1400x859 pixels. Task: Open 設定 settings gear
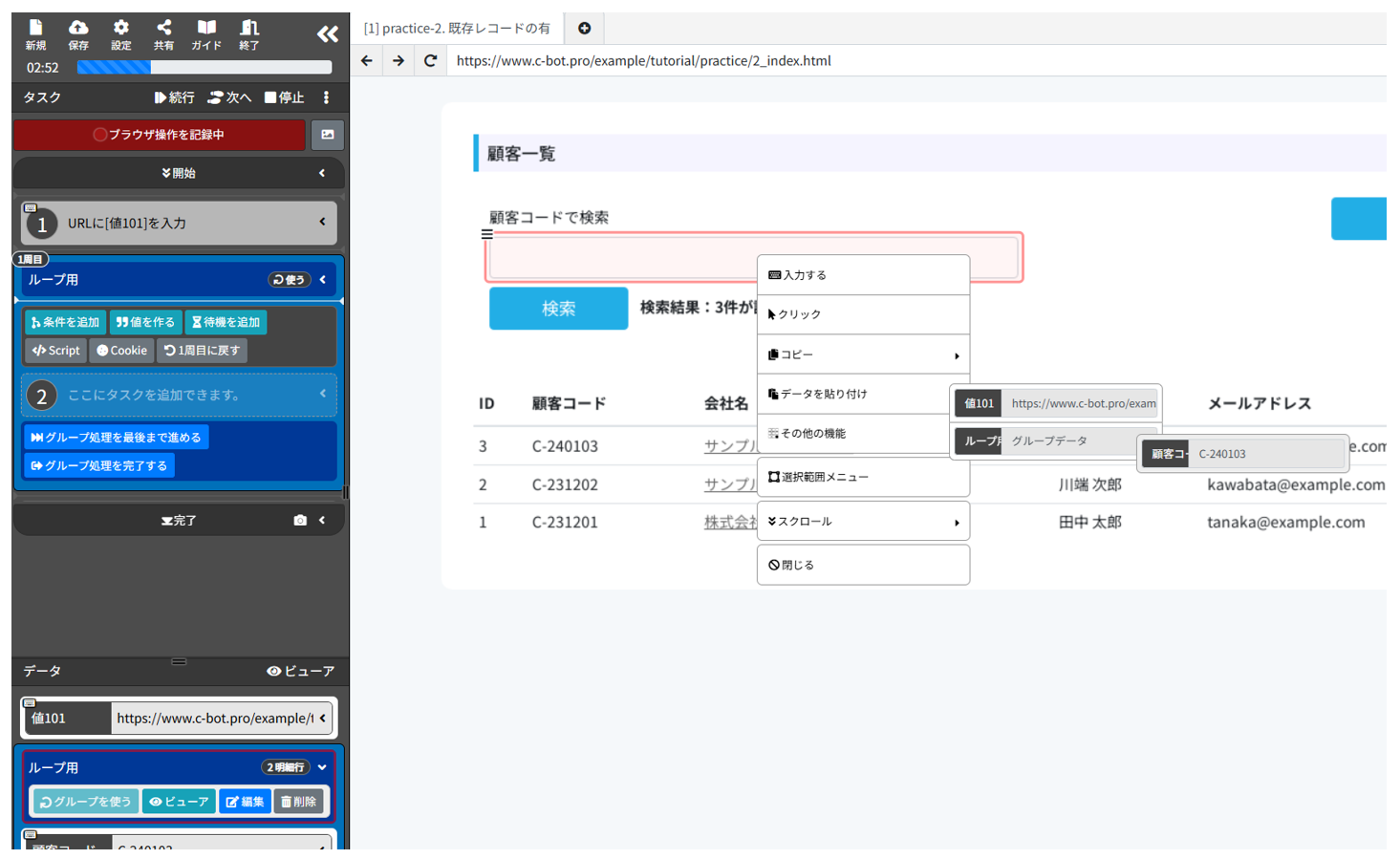point(120,33)
